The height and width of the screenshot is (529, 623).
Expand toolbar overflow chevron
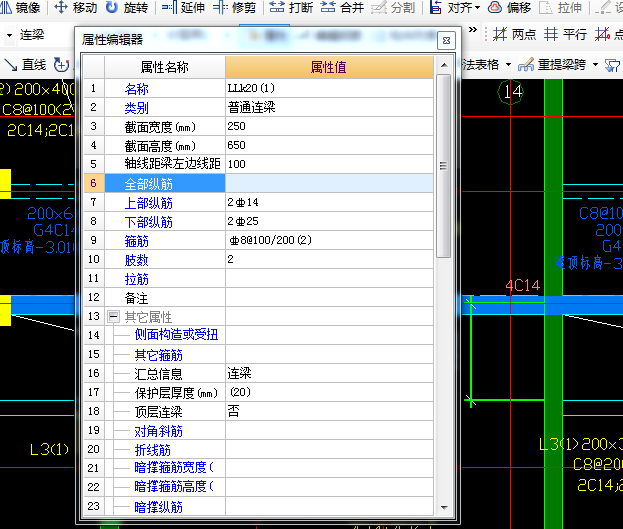pyautogui.click(x=472, y=30)
